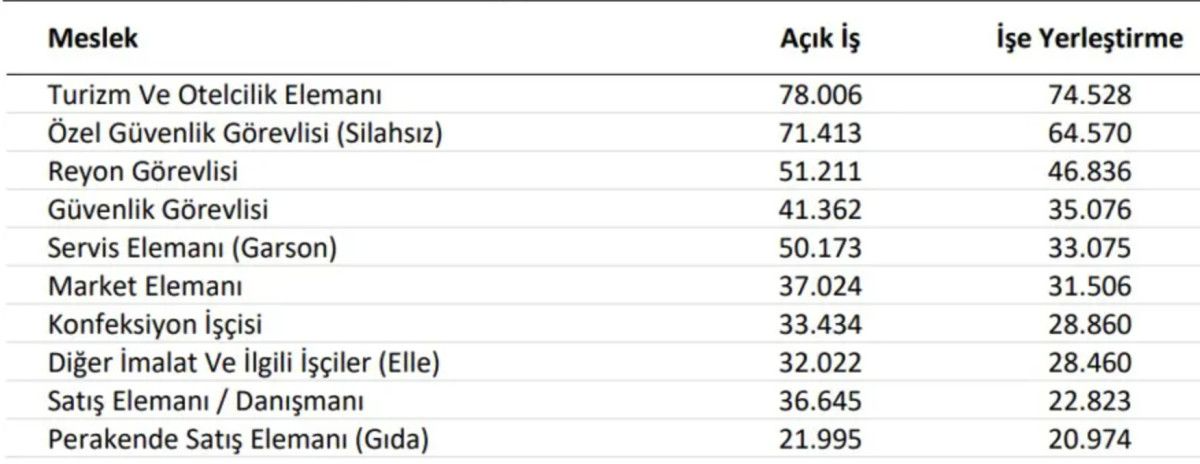1200x464 pixels.
Task: Click the 21.995 Açık İş value
Action: (x=820, y=439)
